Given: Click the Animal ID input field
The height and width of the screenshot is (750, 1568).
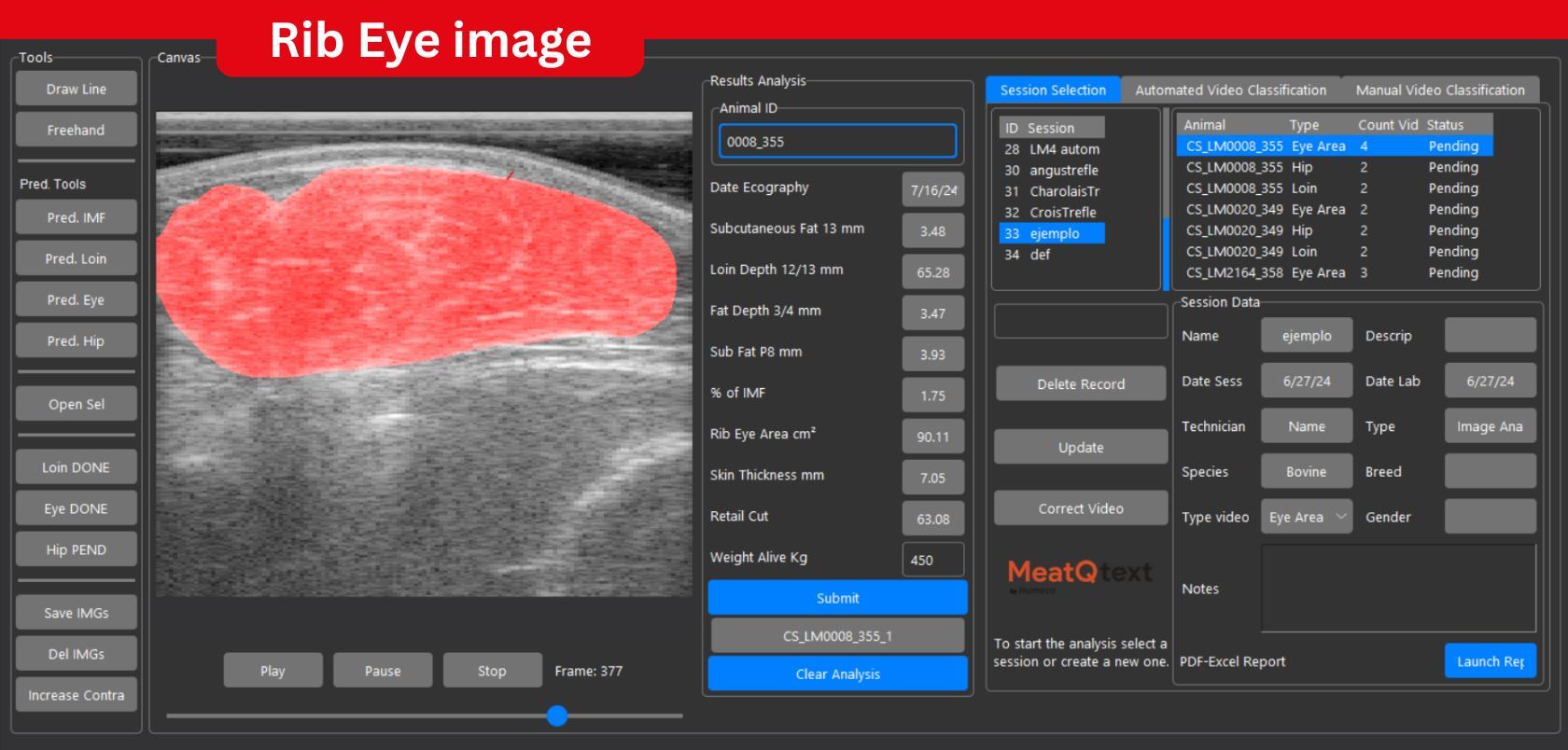Looking at the screenshot, I should pos(837,142).
